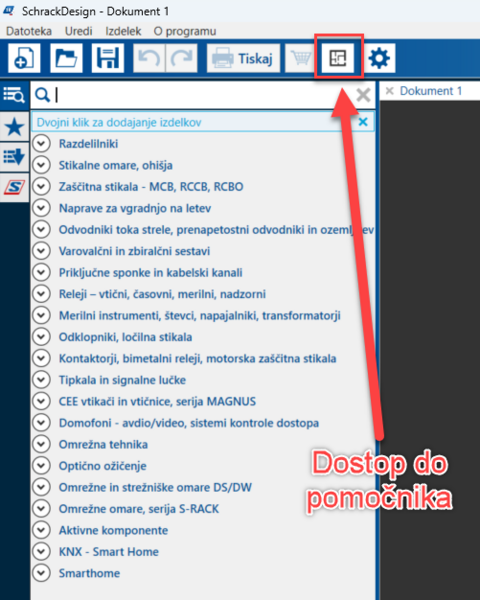This screenshot has height=600, width=480.
Task: Select the Smarthome category
Action: [89, 573]
